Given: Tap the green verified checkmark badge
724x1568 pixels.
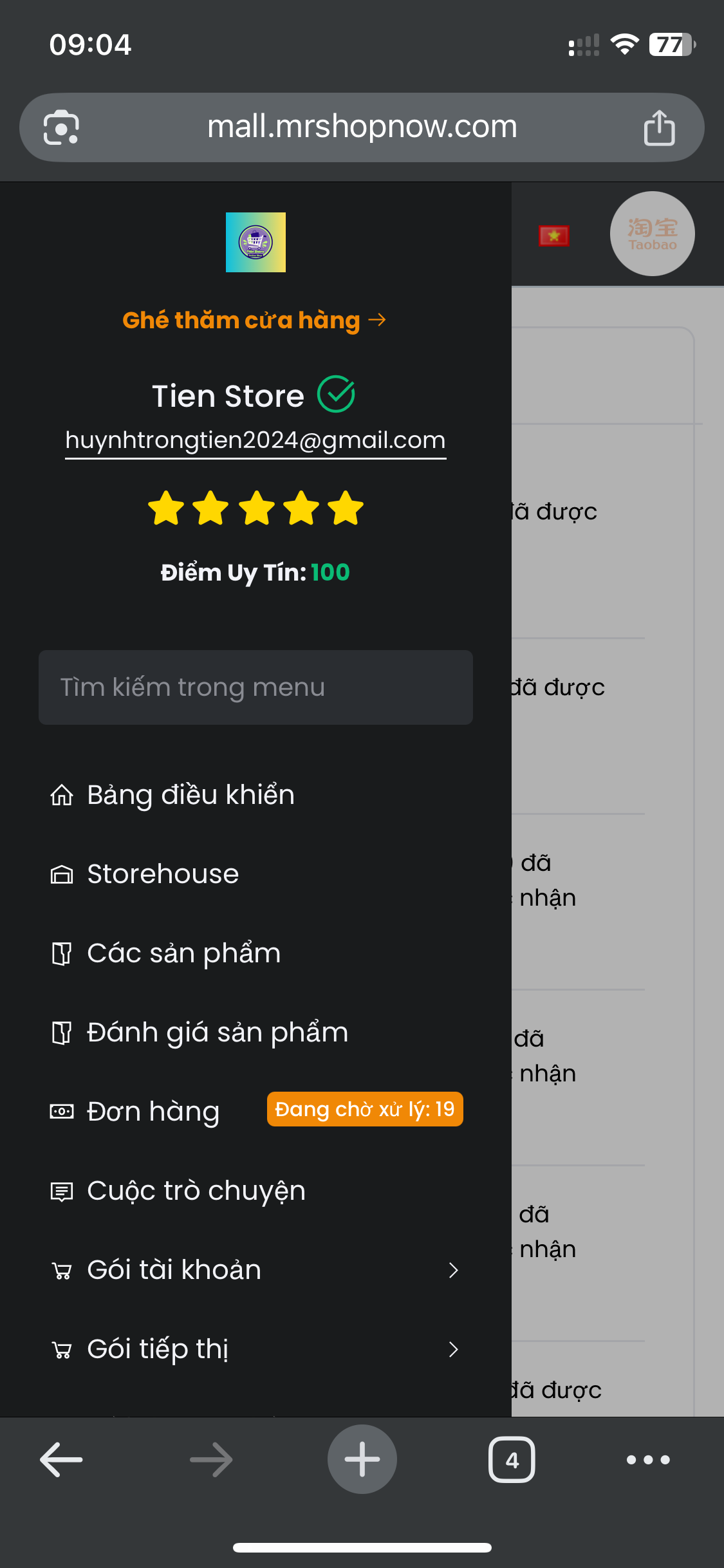Looking at the screenshot, I should pyautogui.click(x=336, y=395).
